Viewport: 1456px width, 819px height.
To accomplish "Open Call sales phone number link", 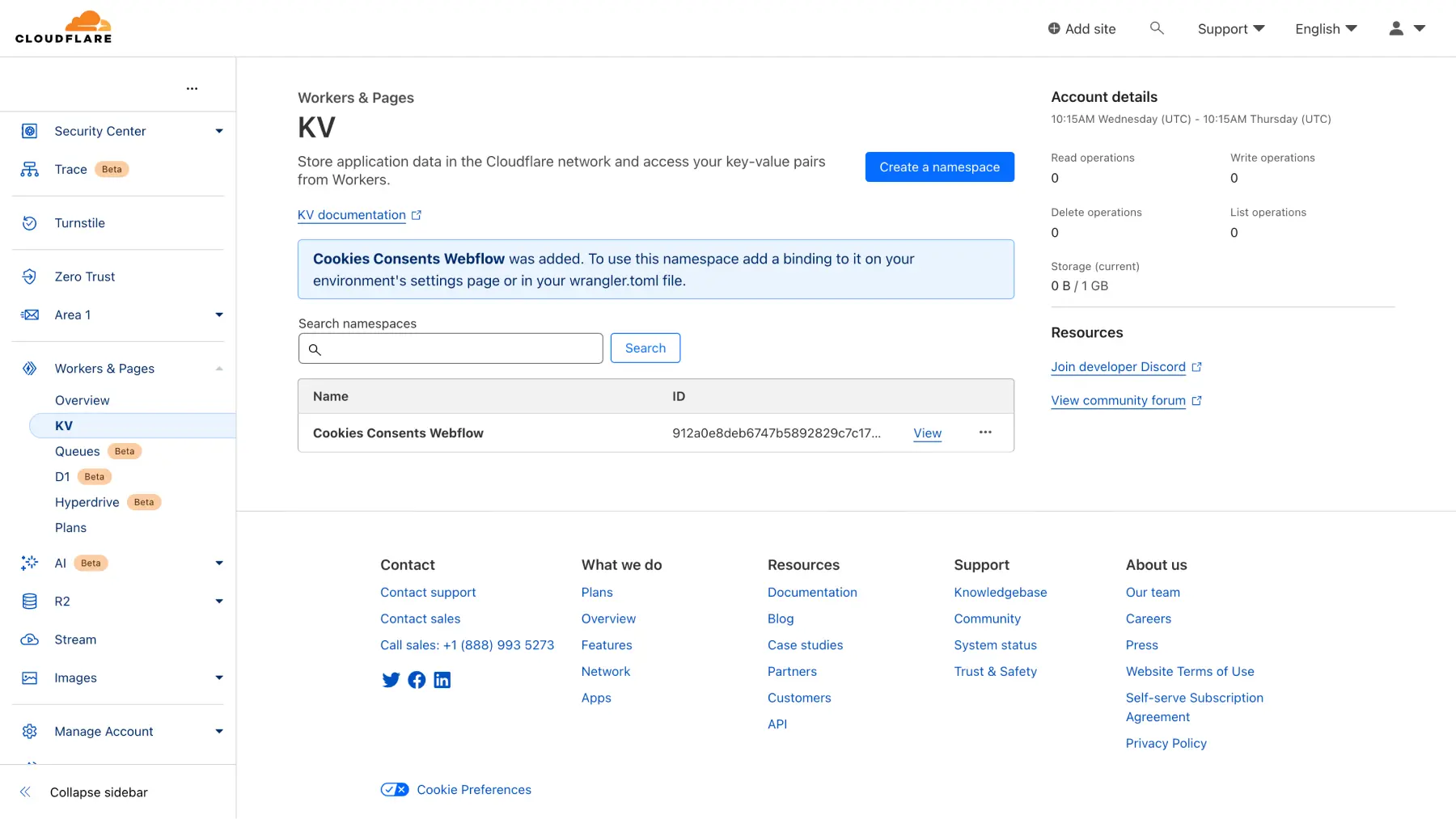I will [468, 645].
